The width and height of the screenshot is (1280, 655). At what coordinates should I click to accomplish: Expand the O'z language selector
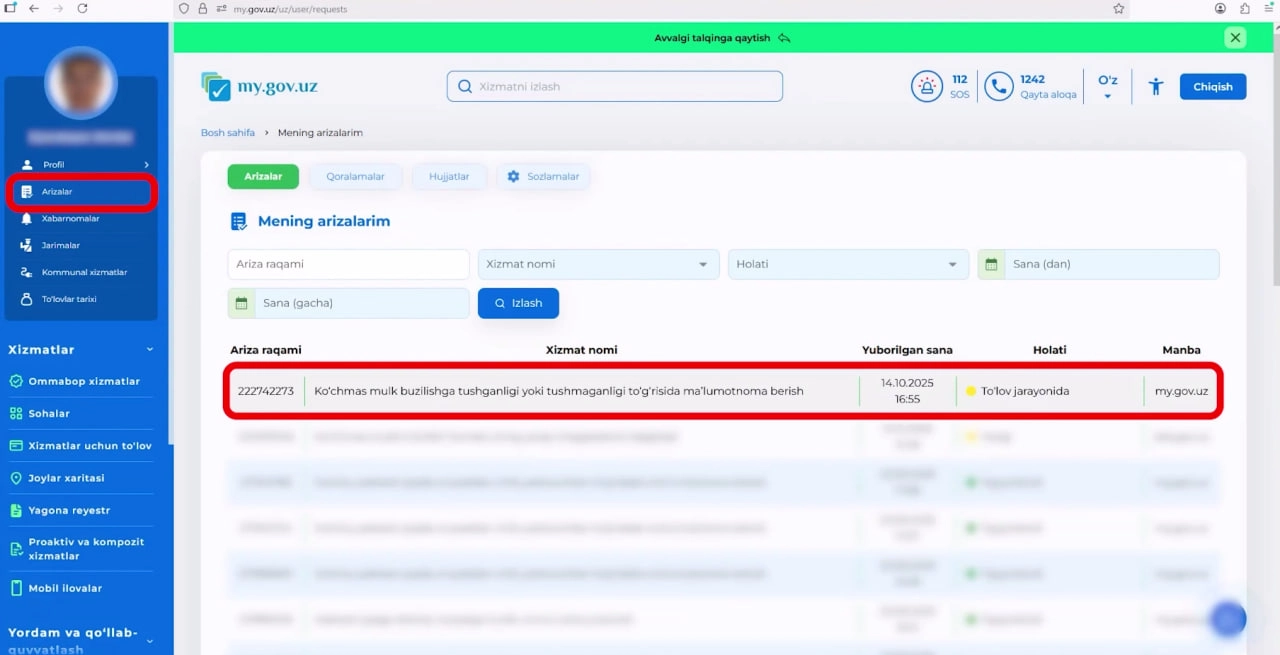1107,87
